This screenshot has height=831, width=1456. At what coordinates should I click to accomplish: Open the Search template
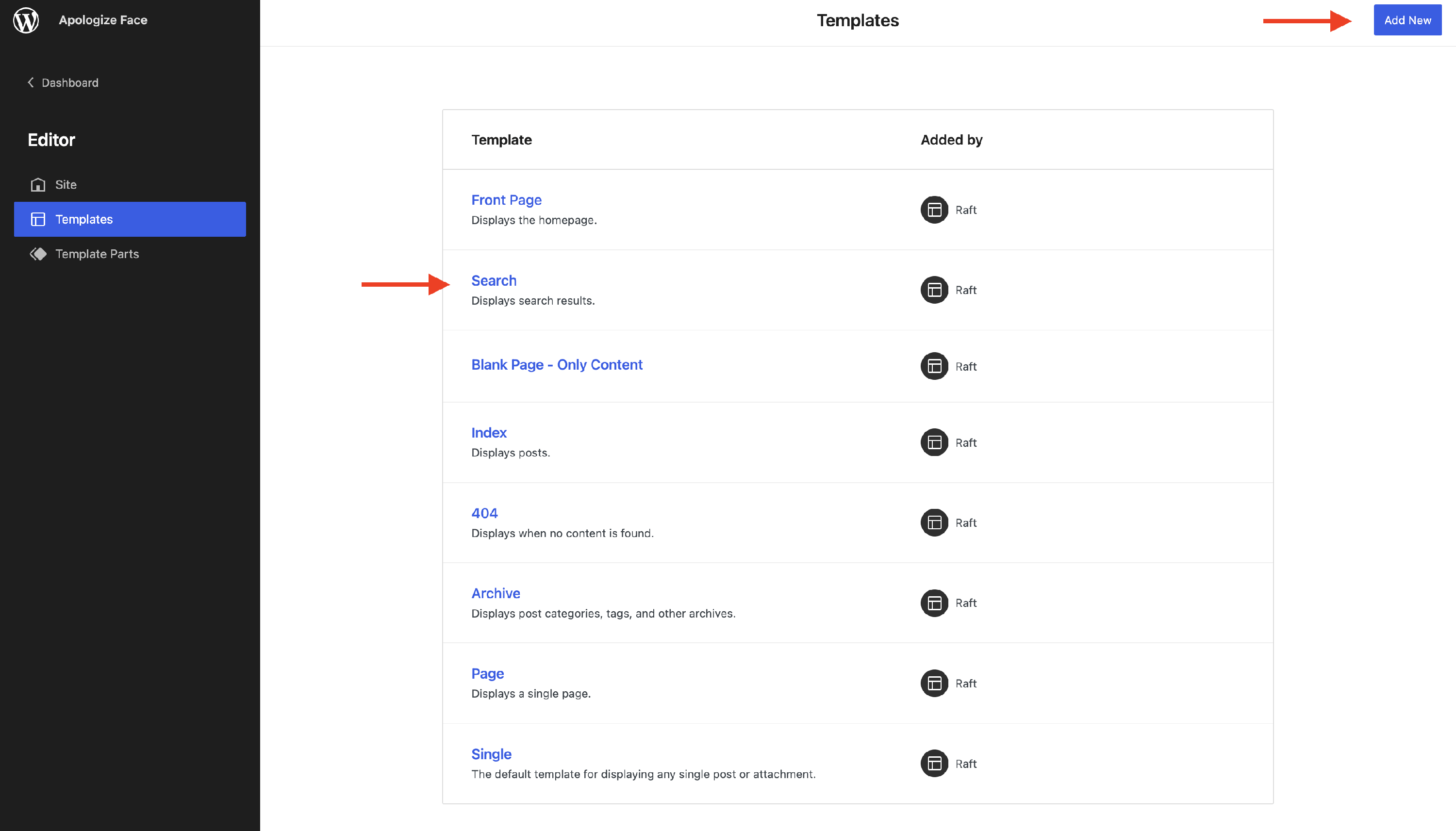[x=493, y=281]
